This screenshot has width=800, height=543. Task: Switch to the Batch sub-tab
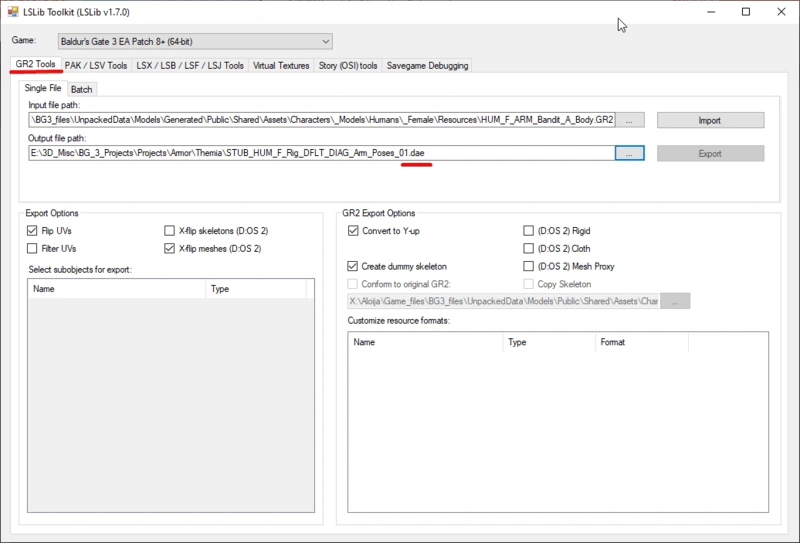(81, 89)
